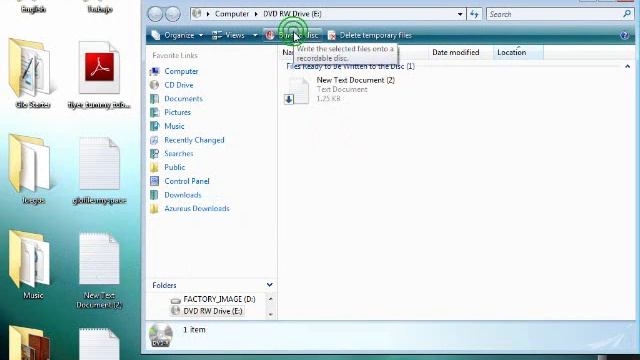Click the Folders pane header label
This screenshot has height=360, width=640.
[164, 285]
